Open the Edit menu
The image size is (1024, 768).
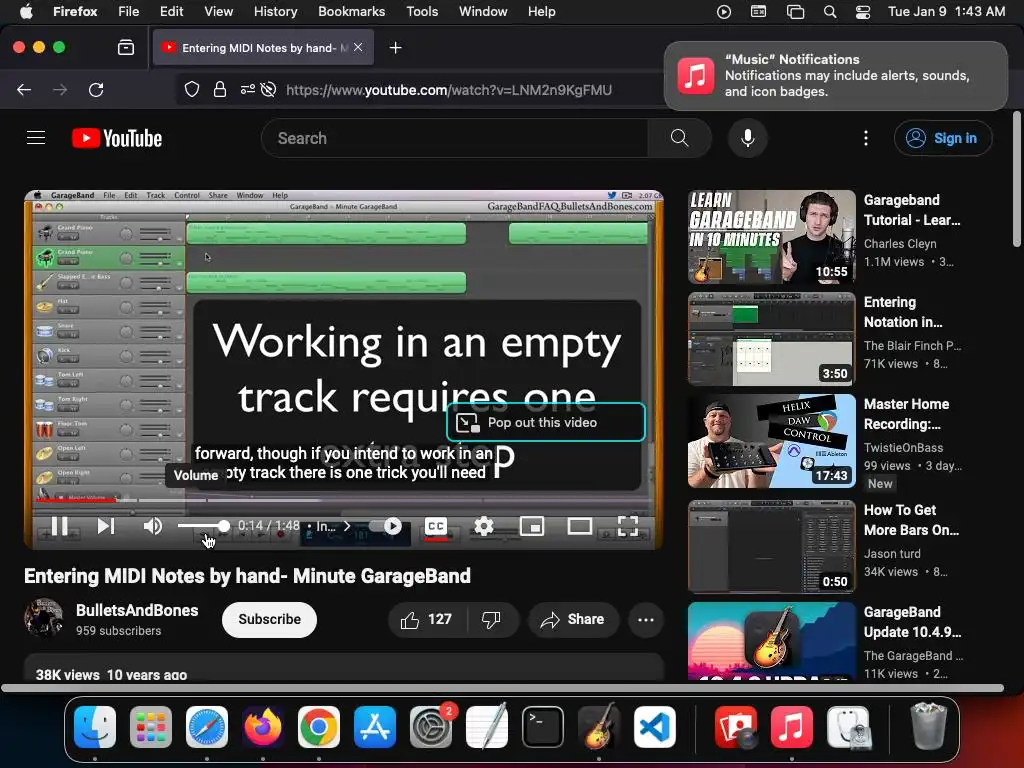(171, 11)
